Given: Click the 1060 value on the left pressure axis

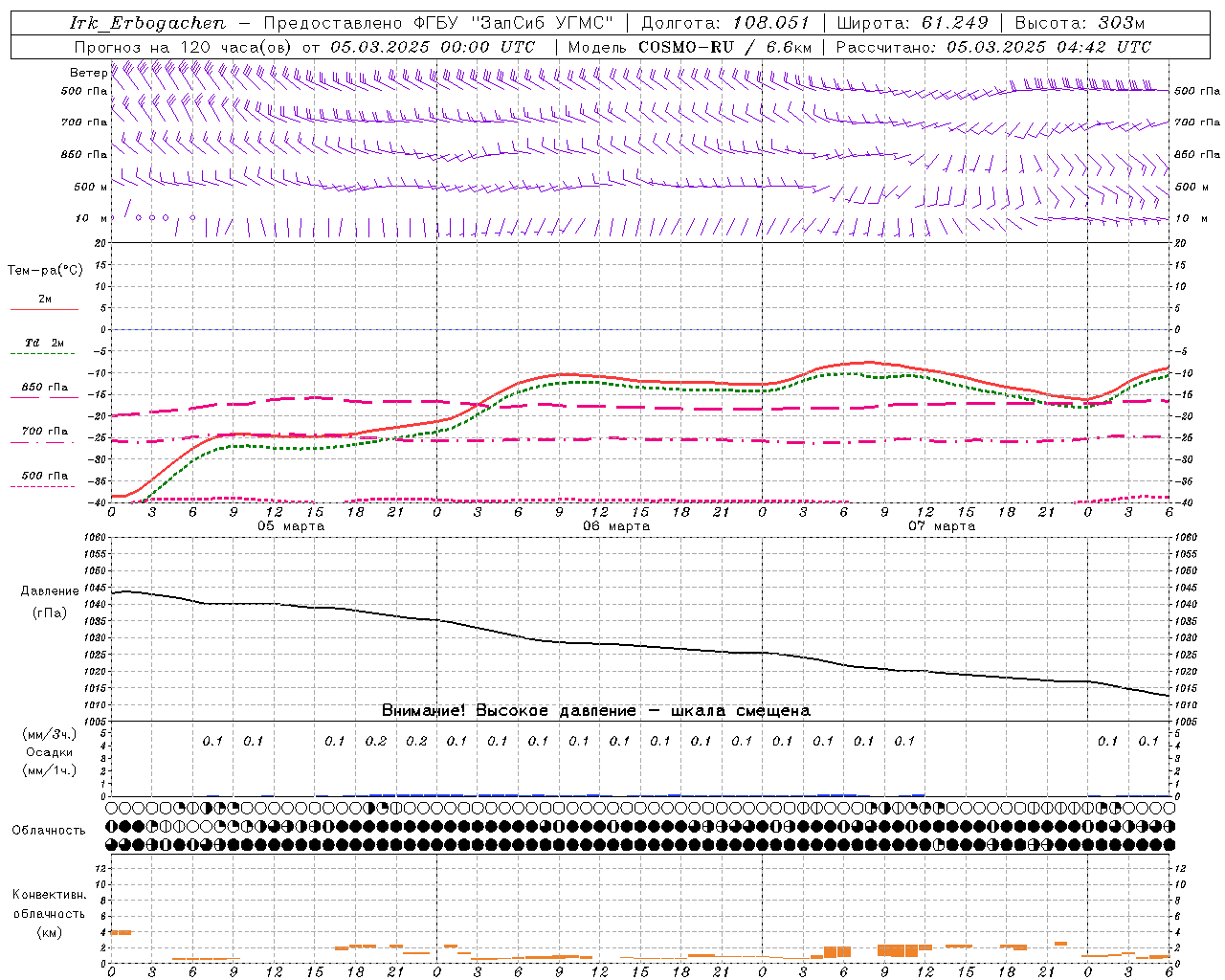Looking at the screenshot, I should pyautogui.click(x=96, y=538).
